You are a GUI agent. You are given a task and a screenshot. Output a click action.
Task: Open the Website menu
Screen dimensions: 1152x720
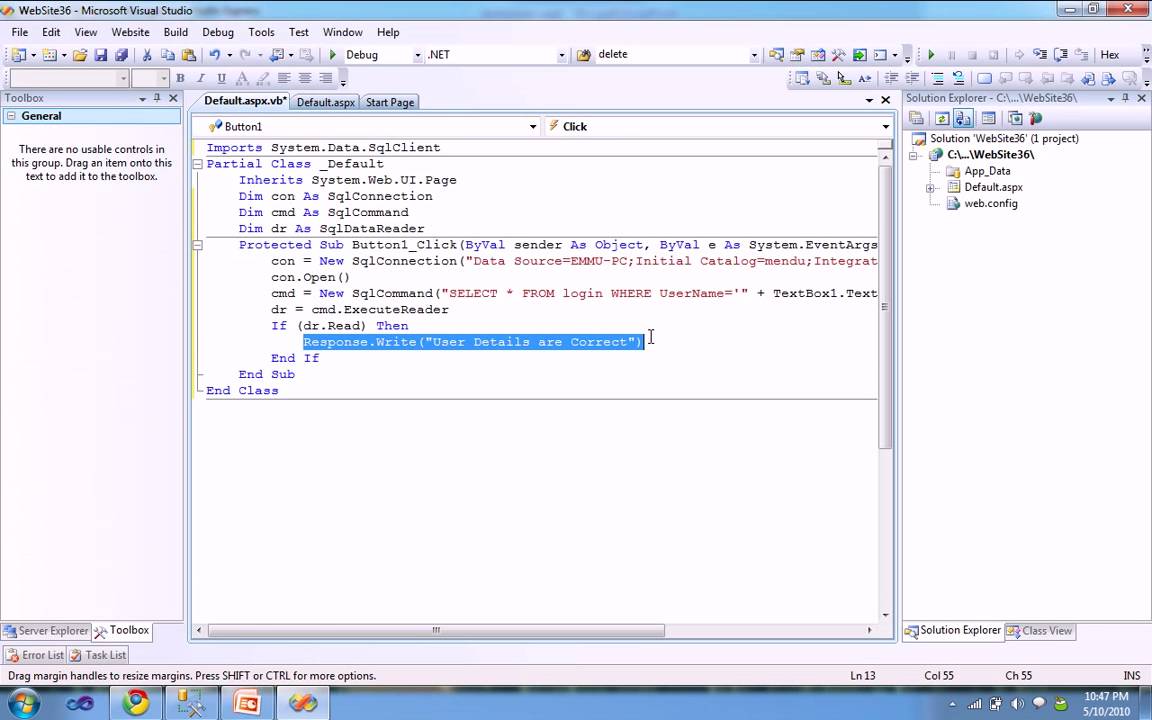[x=130, y=32]
